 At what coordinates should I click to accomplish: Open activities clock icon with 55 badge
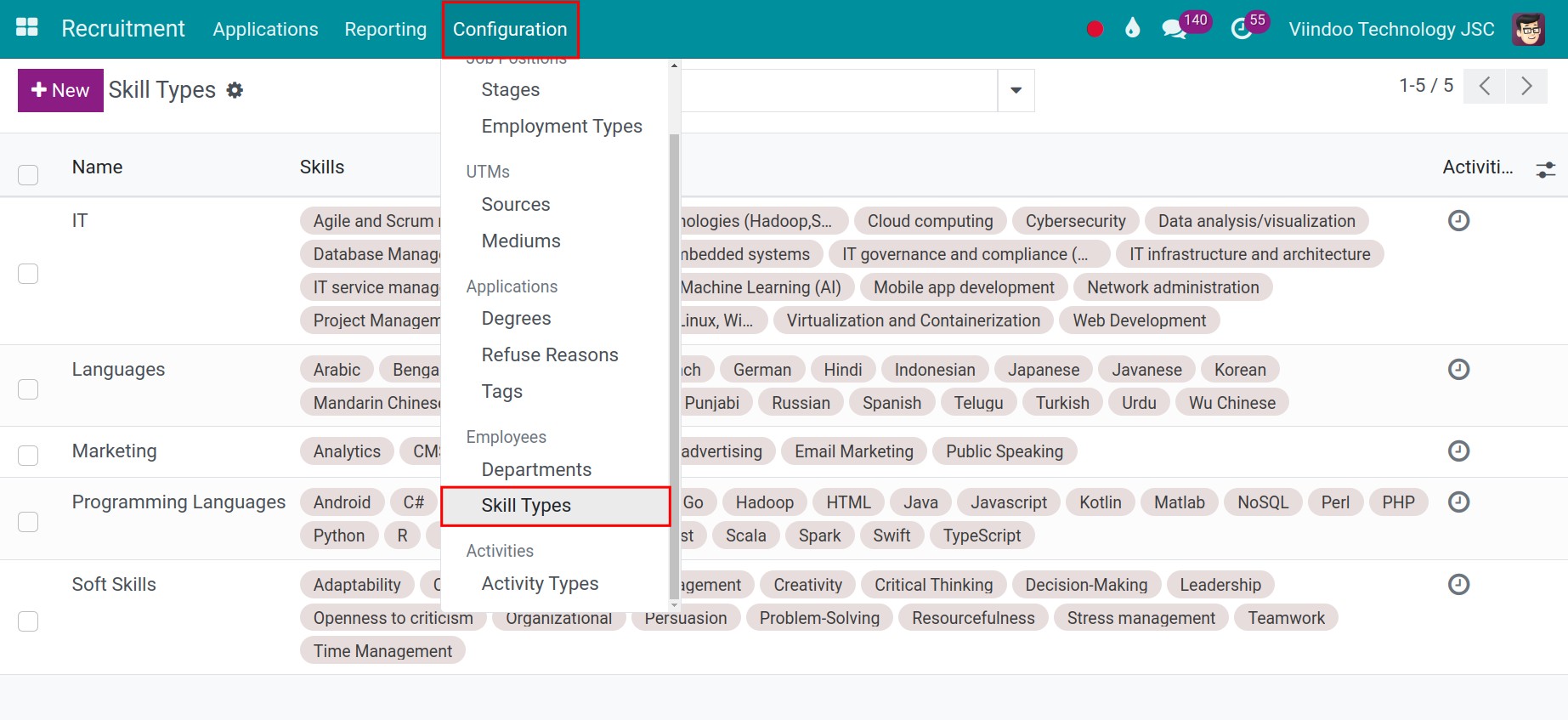pyautogui.click(x=1242, y=29)
